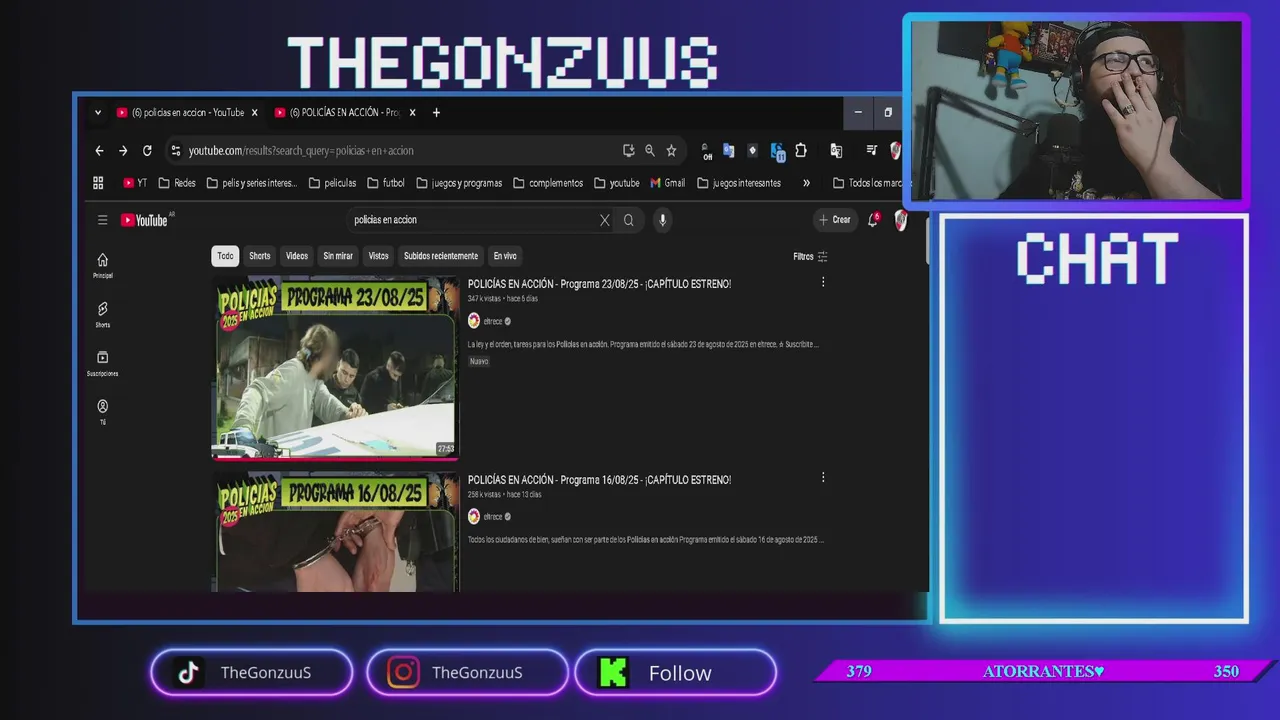Open the 'Programa 23/08/25 - ¡CAPÍTULO ESTRENO!' title
Image resolution: width=1280 pixels, height=720 pixels.
click(599, 284)
